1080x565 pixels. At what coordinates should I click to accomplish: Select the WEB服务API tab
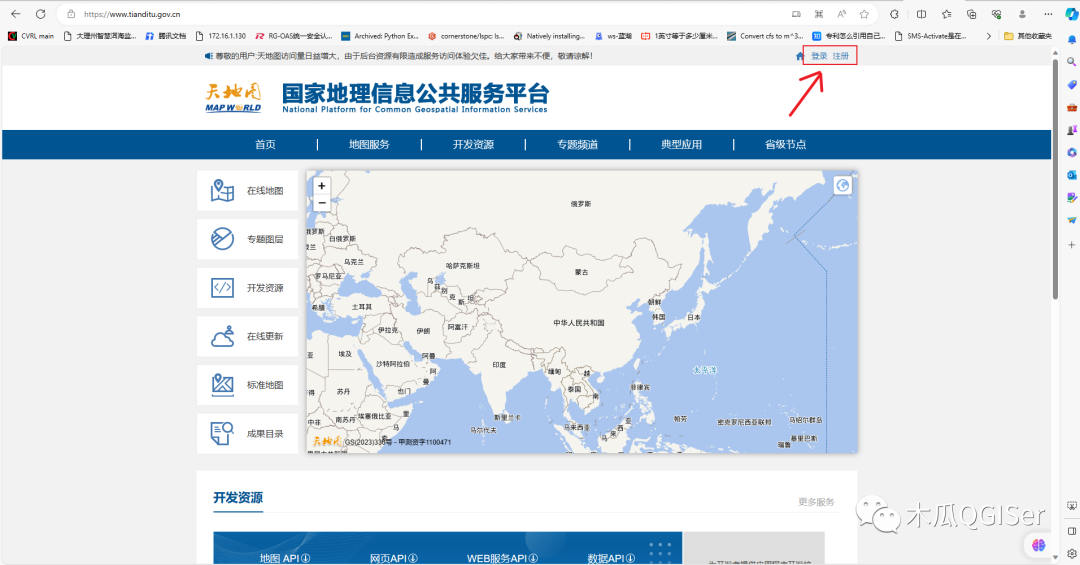pyautogui.click(x=502, y=558)
